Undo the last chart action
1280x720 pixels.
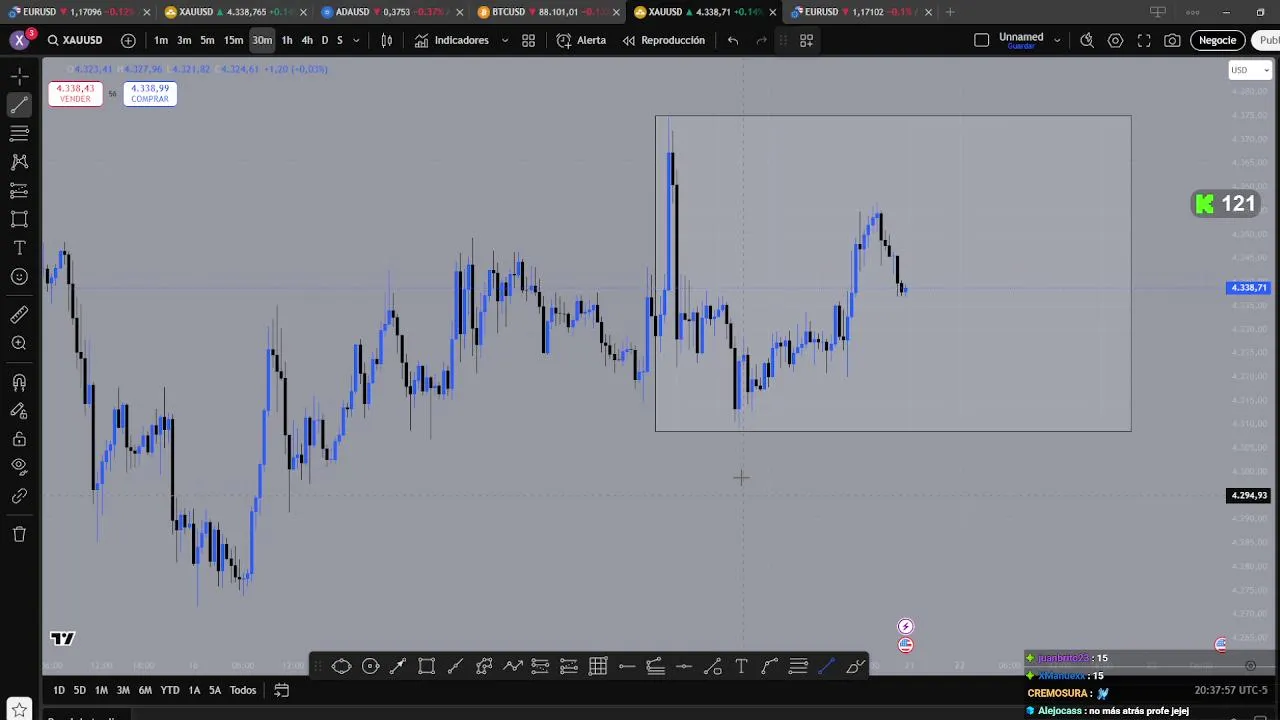point(733,40)
